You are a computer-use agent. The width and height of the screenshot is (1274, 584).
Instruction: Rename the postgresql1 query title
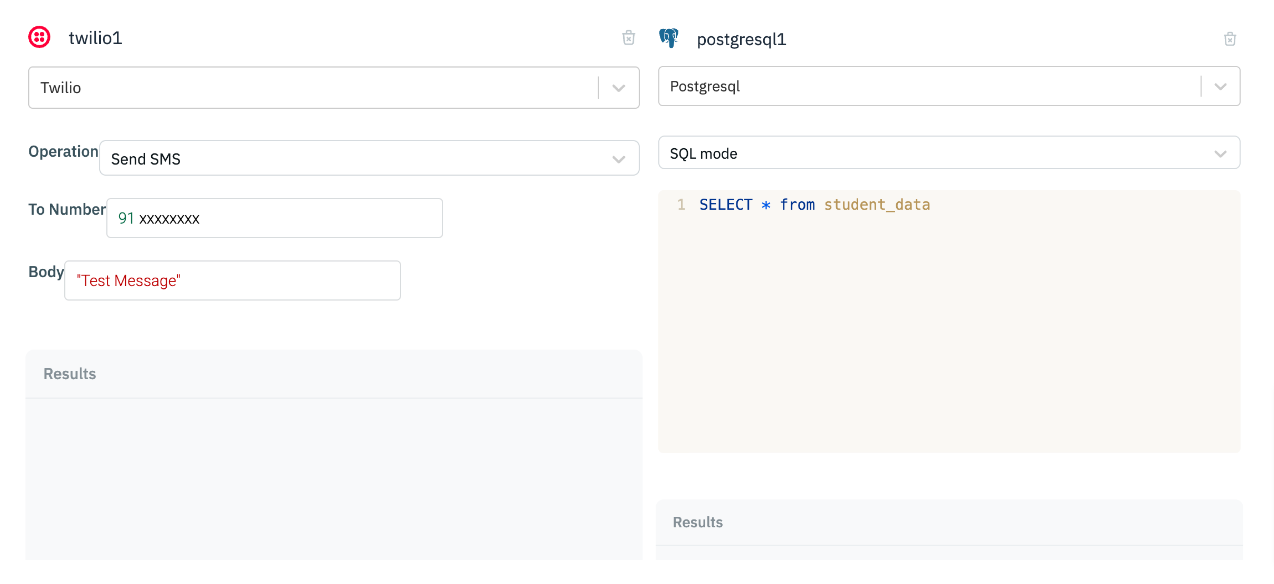click(741, 39)
